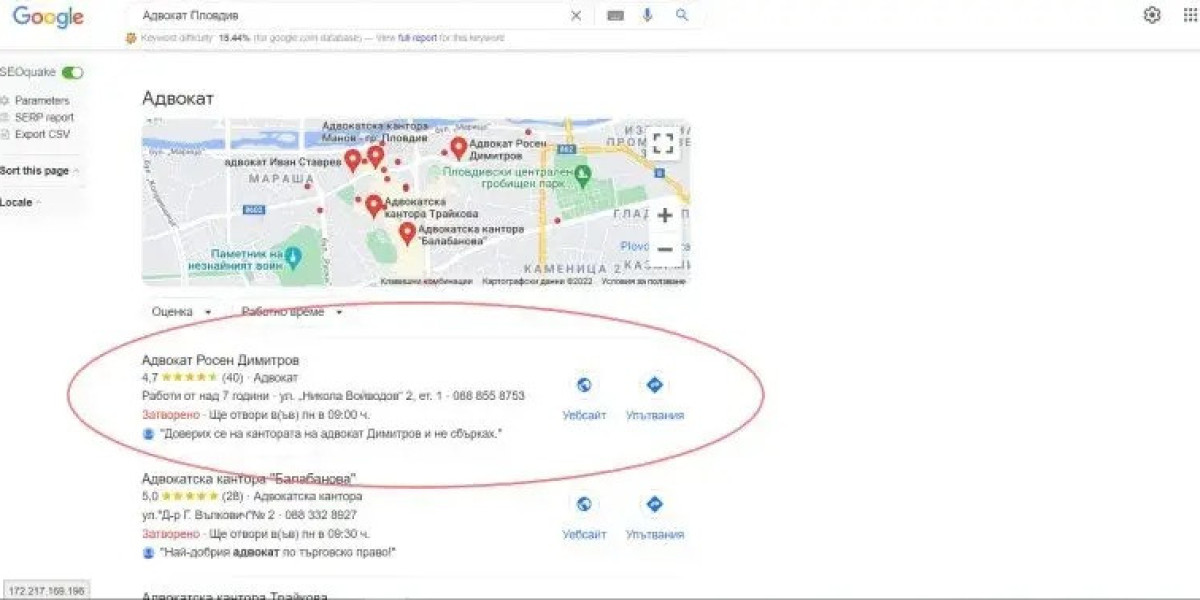The height and width of the screenshot is (600, 1200).
Task: Toggle the SEOquake extension switch off
Action: 74,72
